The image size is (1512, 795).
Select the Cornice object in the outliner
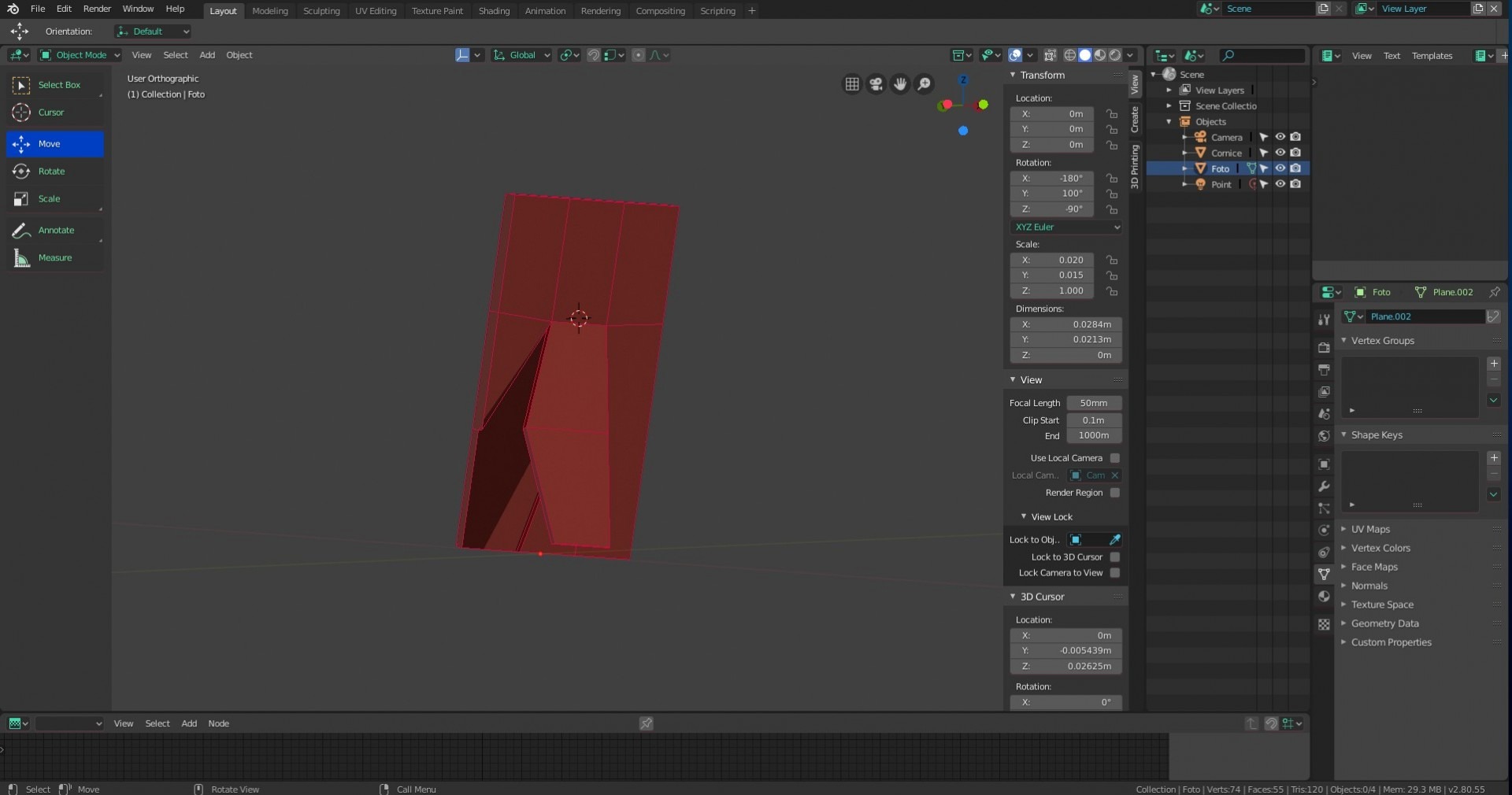pos(1226,153)
